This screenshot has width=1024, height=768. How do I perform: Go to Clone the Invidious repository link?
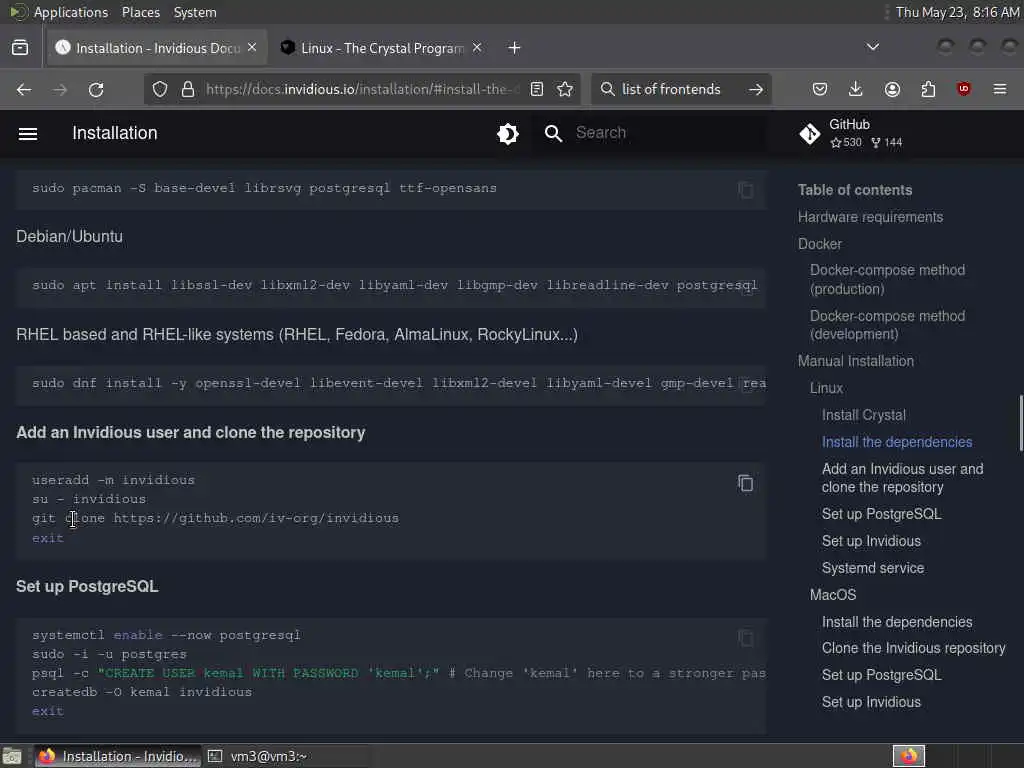click(x=913, y=648)
